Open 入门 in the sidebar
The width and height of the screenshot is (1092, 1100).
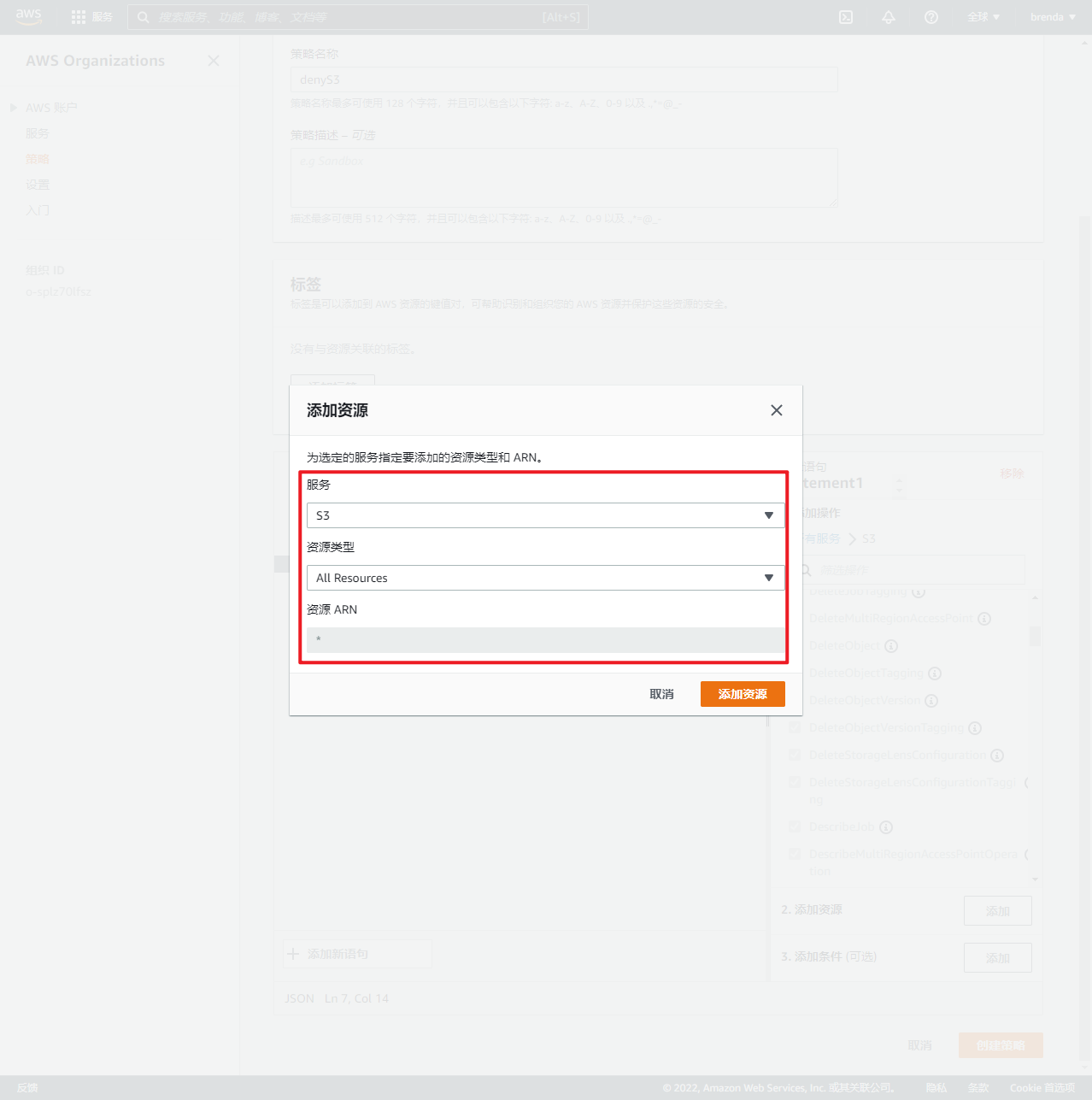(38, 210)
